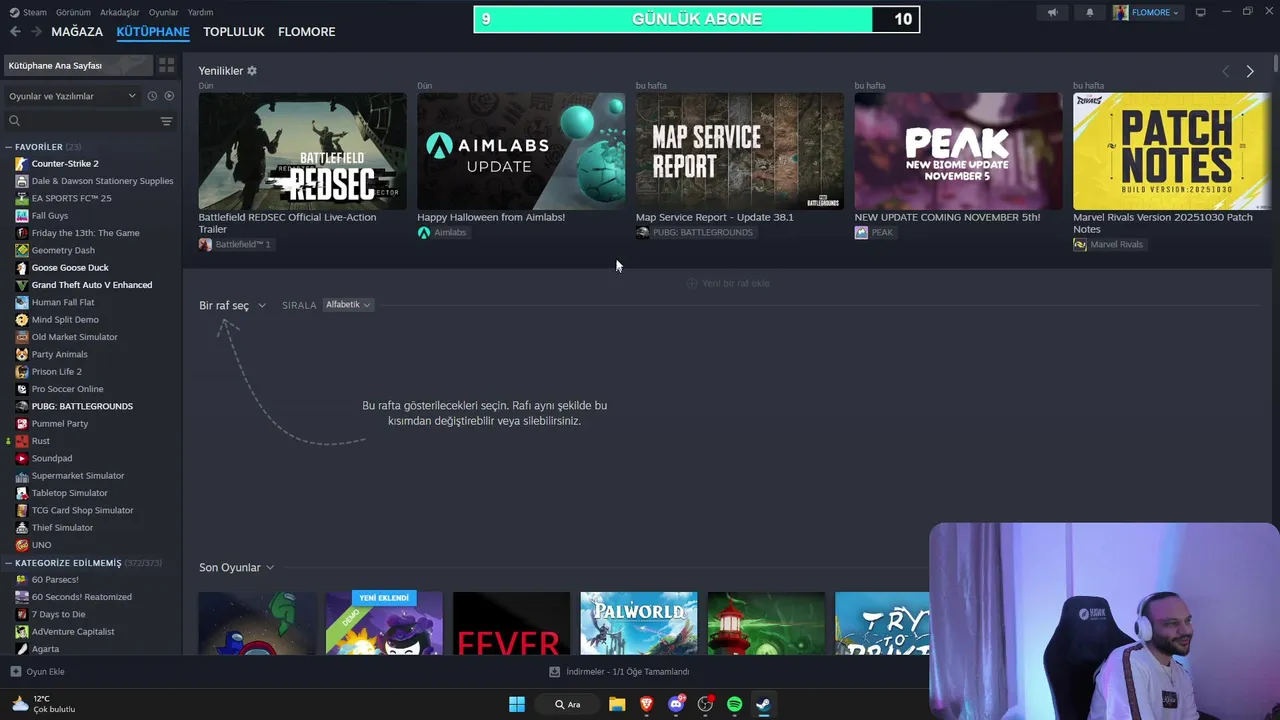Screen dimensions: 1280x720
Task: Click taskbar Ara search box
Action: coord(568,704)
